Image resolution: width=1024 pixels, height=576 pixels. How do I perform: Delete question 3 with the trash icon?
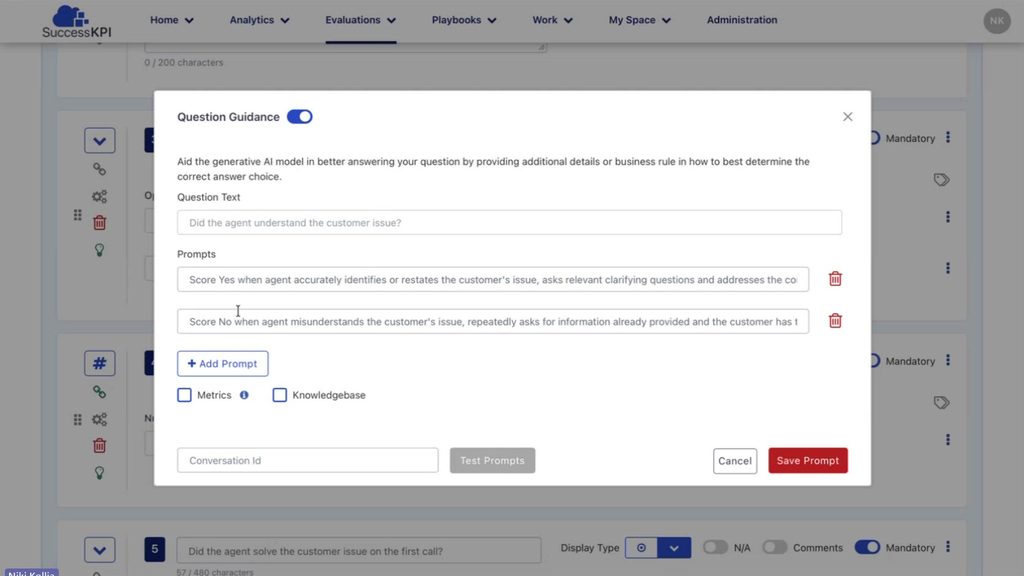pyautogui.click(x=99, y=223)
